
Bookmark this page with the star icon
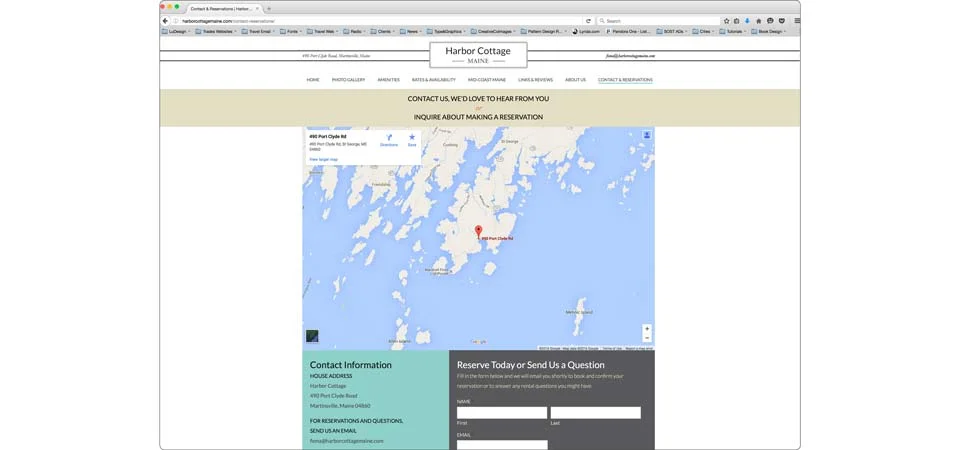click(x=727, y=21)
